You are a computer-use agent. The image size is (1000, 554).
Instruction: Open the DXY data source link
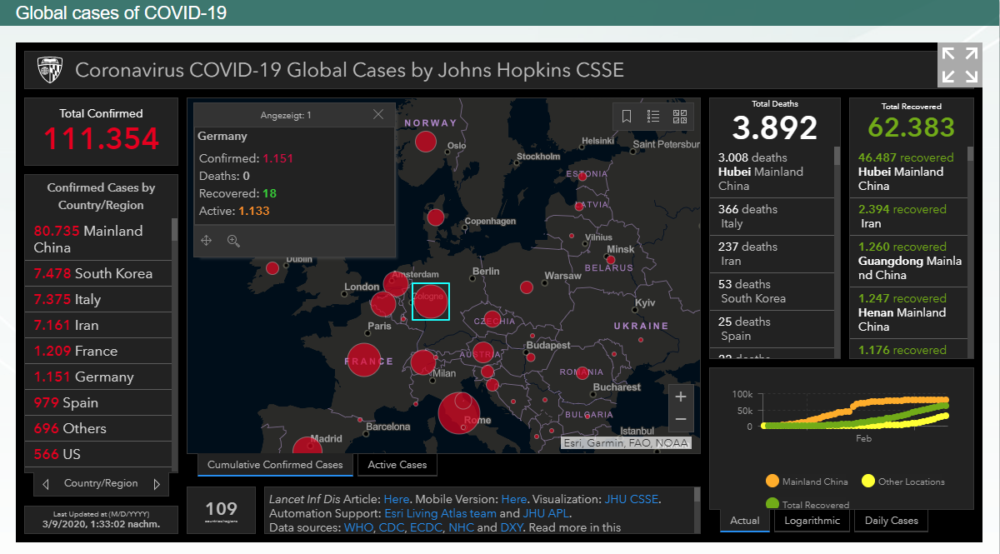click(511, 527)
